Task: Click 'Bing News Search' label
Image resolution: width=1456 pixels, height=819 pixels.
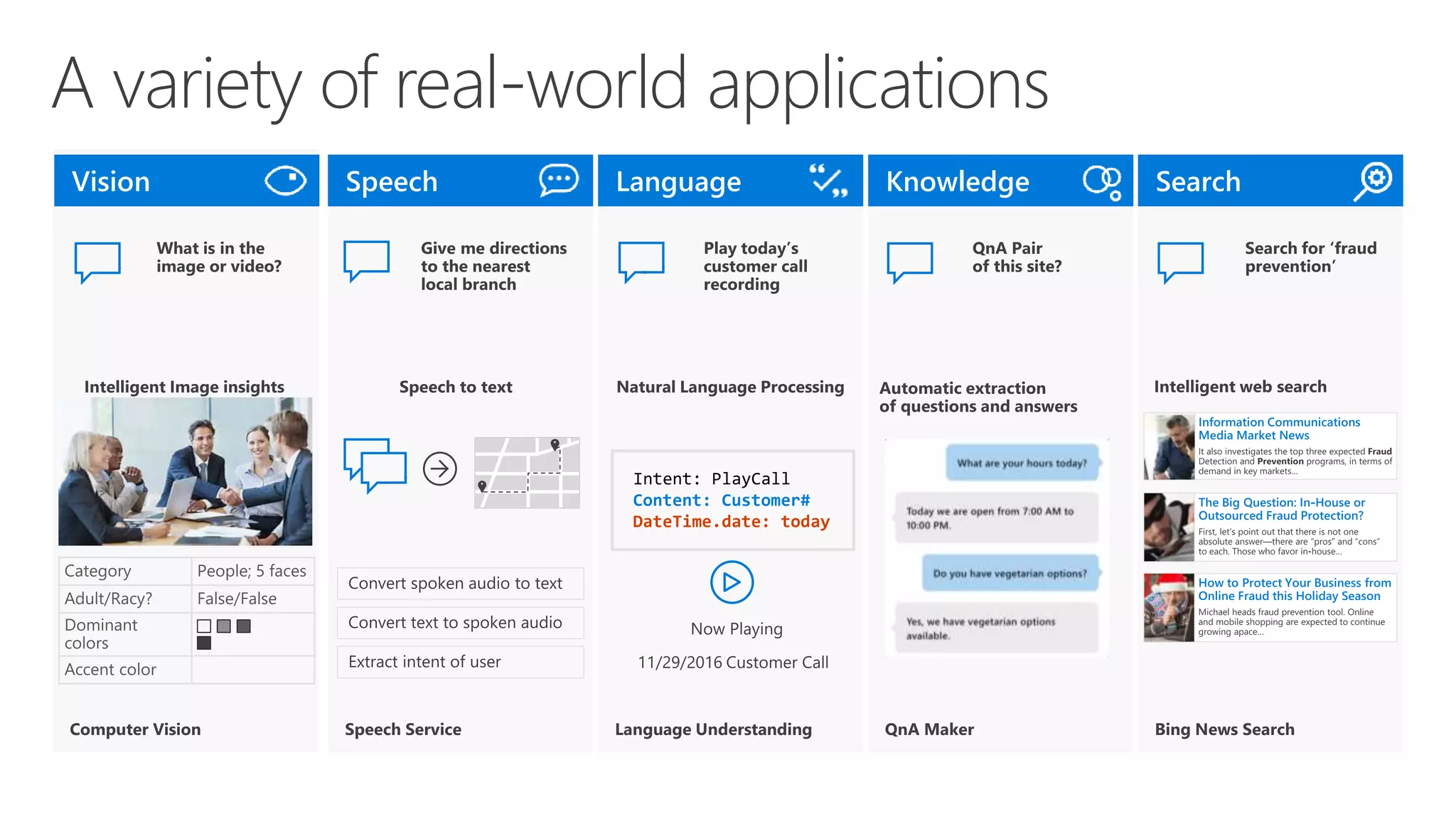Action: (x=1224, y=729)
